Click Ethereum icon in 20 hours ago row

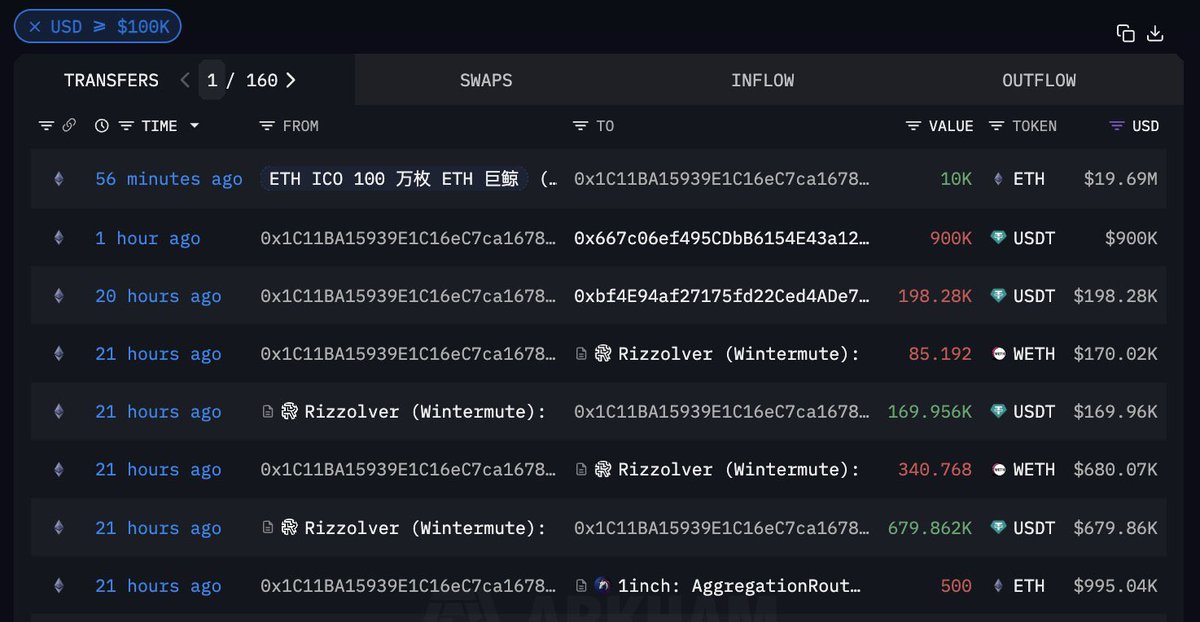coord(58,296)
